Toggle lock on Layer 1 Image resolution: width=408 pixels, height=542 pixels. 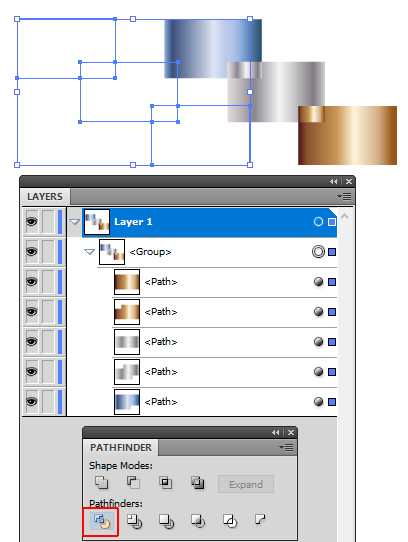(x=48, y=222)
